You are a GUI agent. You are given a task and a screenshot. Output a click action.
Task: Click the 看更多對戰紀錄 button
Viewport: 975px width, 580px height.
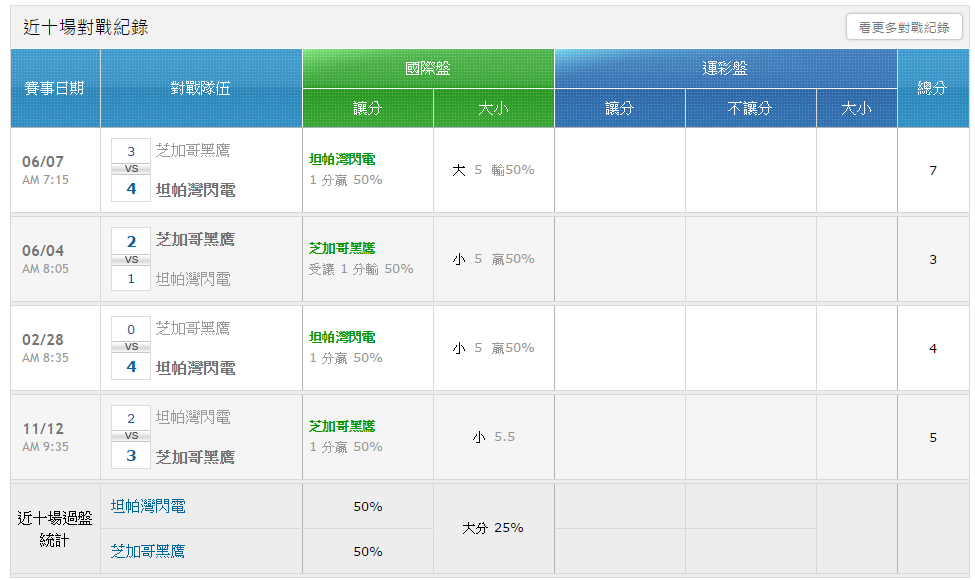coord(903,28)
